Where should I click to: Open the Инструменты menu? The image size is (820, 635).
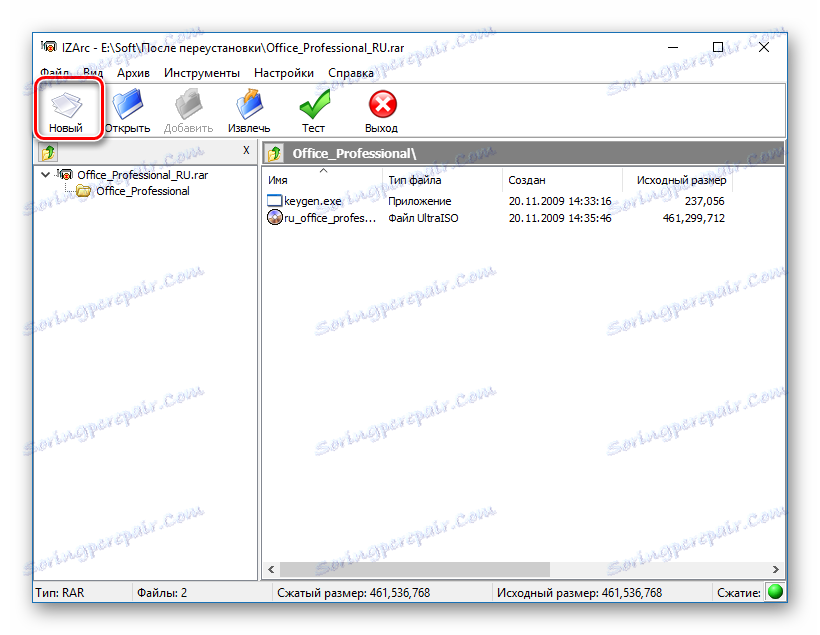202,73
